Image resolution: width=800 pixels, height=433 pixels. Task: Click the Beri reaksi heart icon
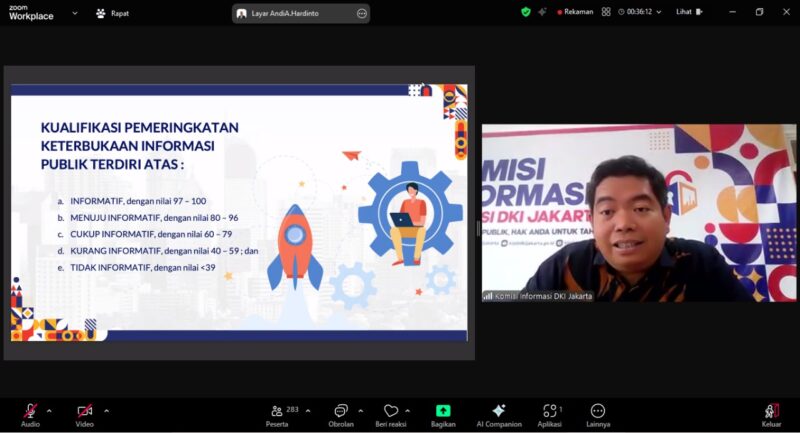(x=391, y=411)
